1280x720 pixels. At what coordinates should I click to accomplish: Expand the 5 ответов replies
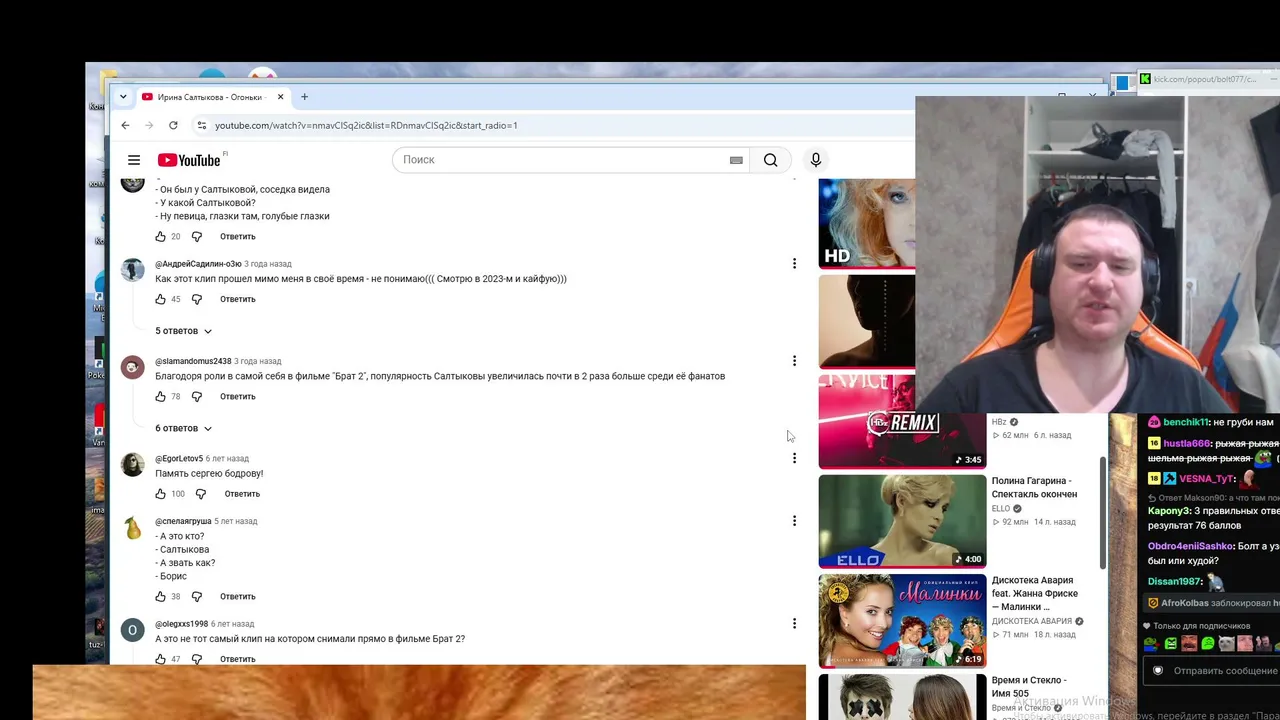pos(183,331)
